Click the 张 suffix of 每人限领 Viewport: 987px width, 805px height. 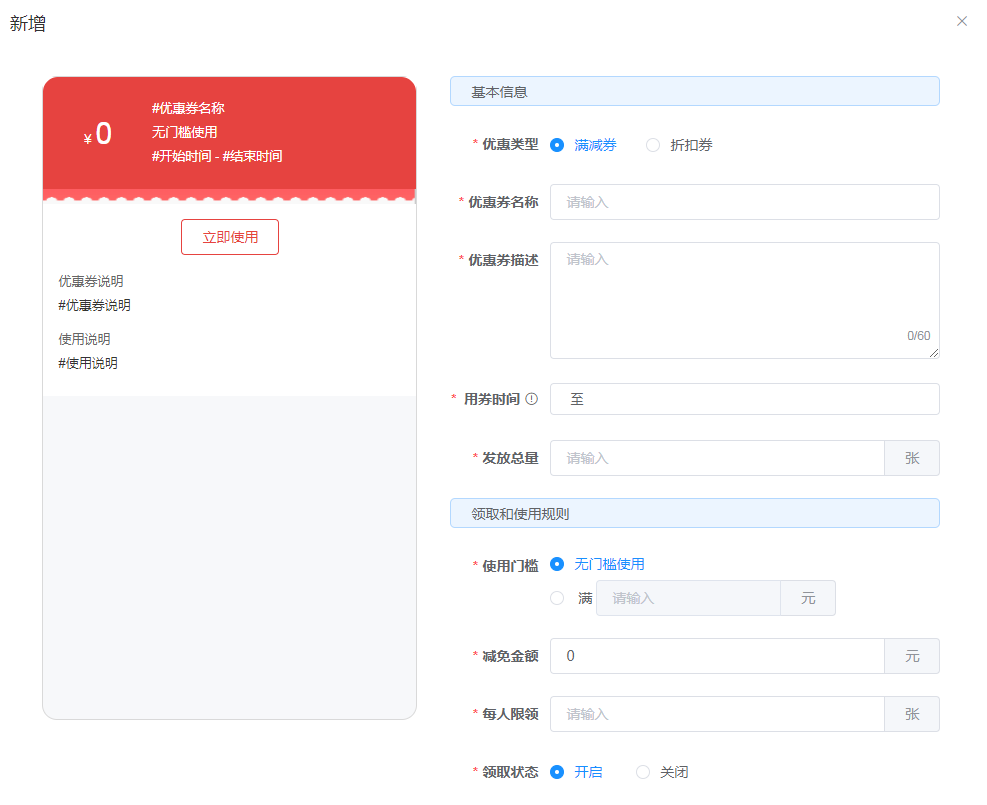click(x=912, y=714)
